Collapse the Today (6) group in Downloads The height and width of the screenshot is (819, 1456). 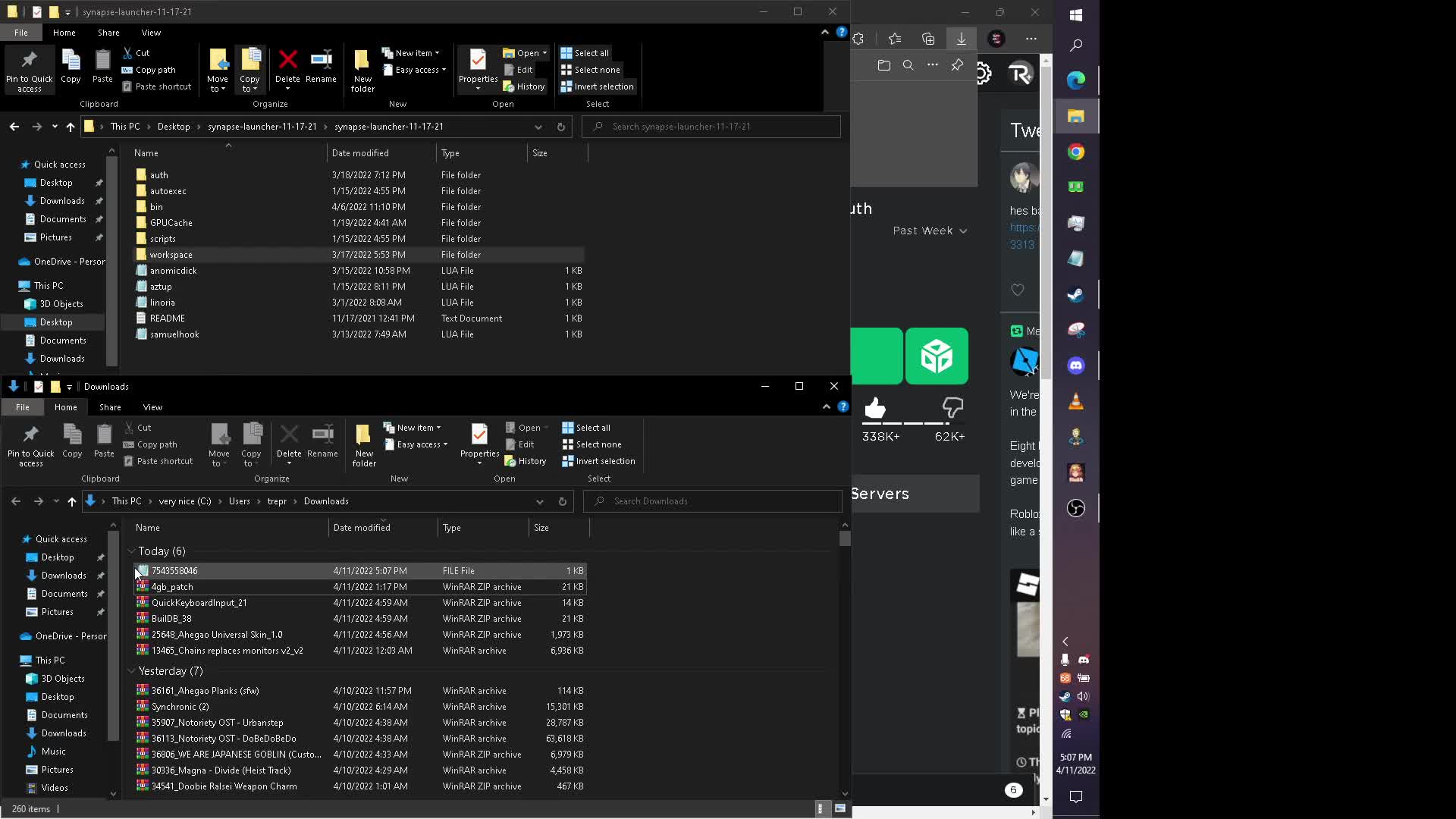pyautogui.click(x=132, y=551)
